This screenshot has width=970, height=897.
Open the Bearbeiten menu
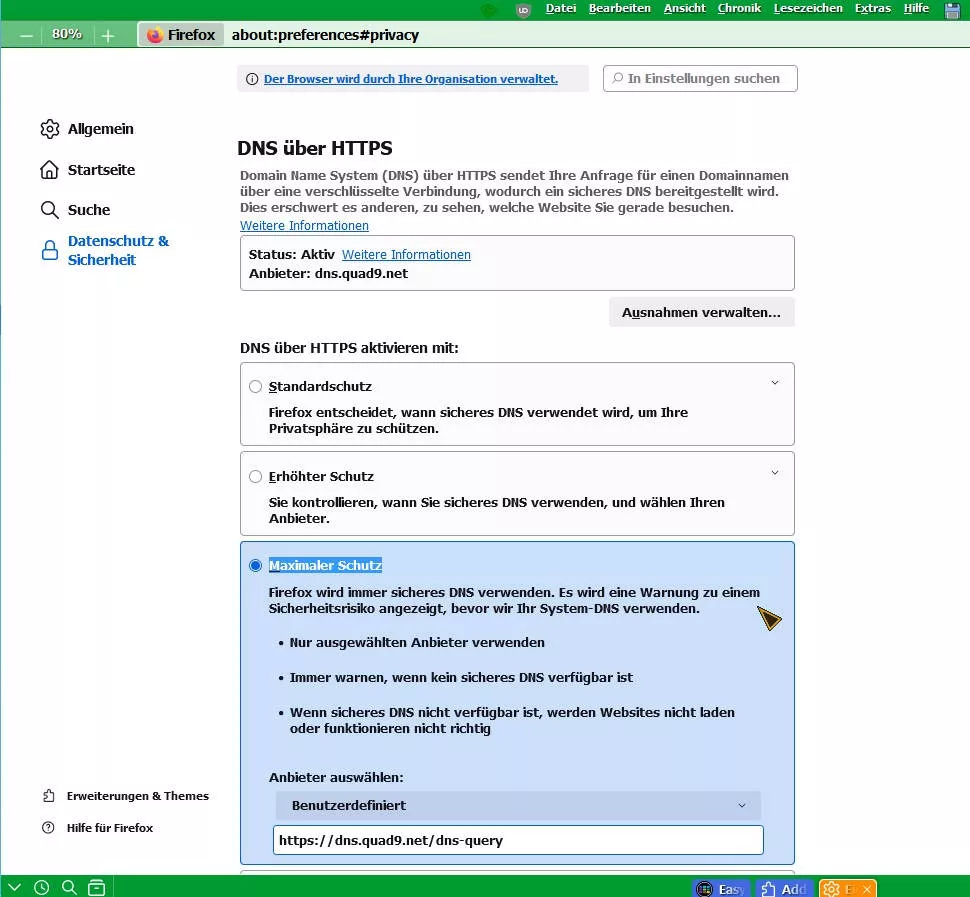(619, 8)
